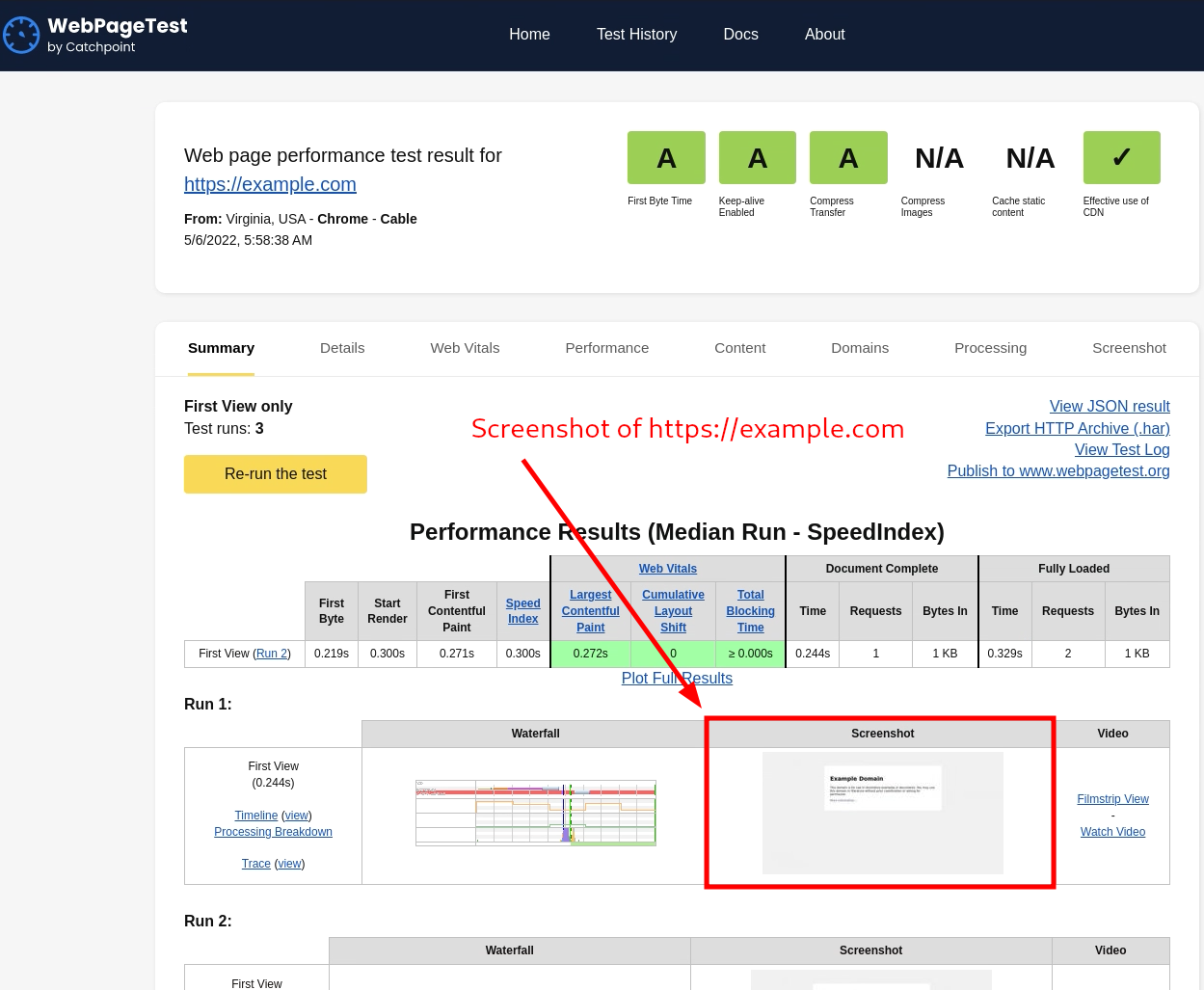Click the Effective use of CDN checkmark
1204x990 pixels.
[1121, 157]
